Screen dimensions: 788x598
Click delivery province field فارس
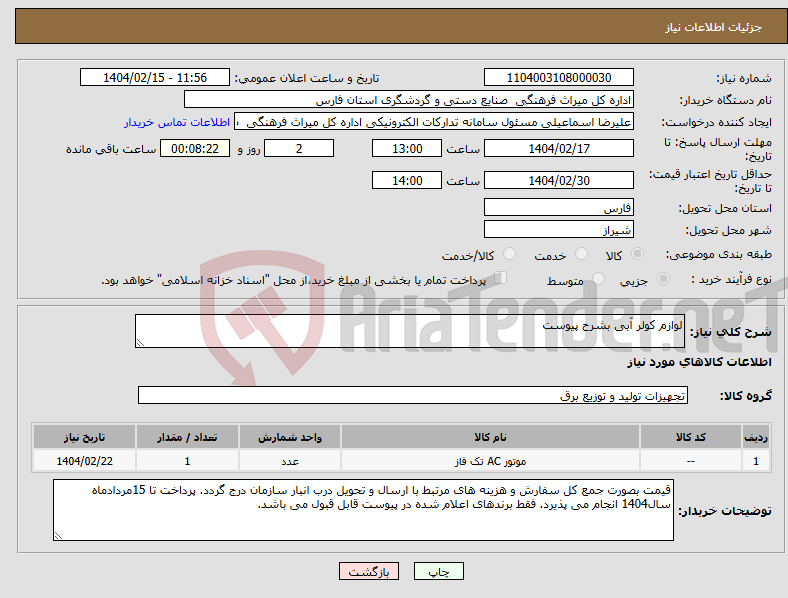tap(558, 207)
